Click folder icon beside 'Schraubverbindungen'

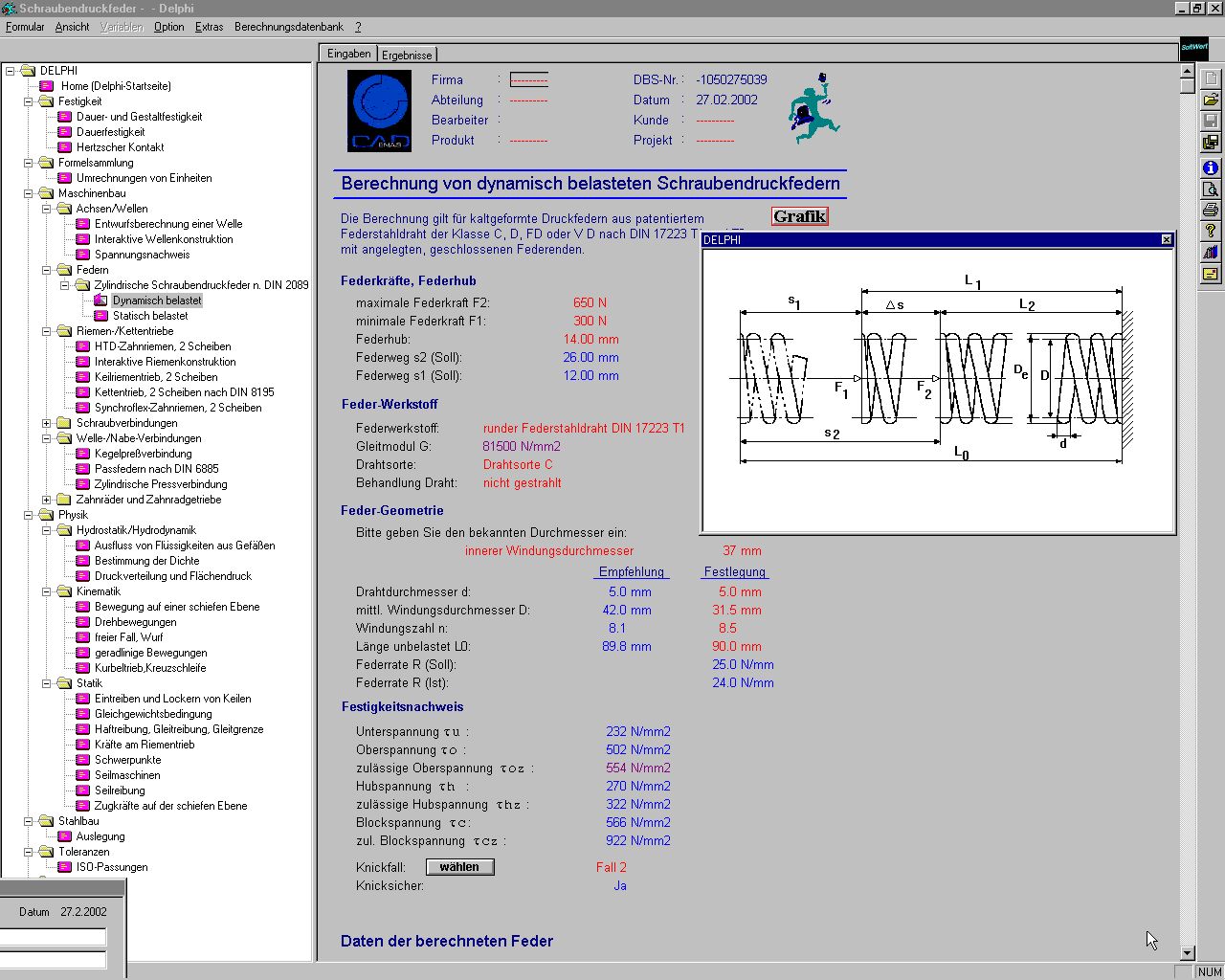tap(65, 423)
